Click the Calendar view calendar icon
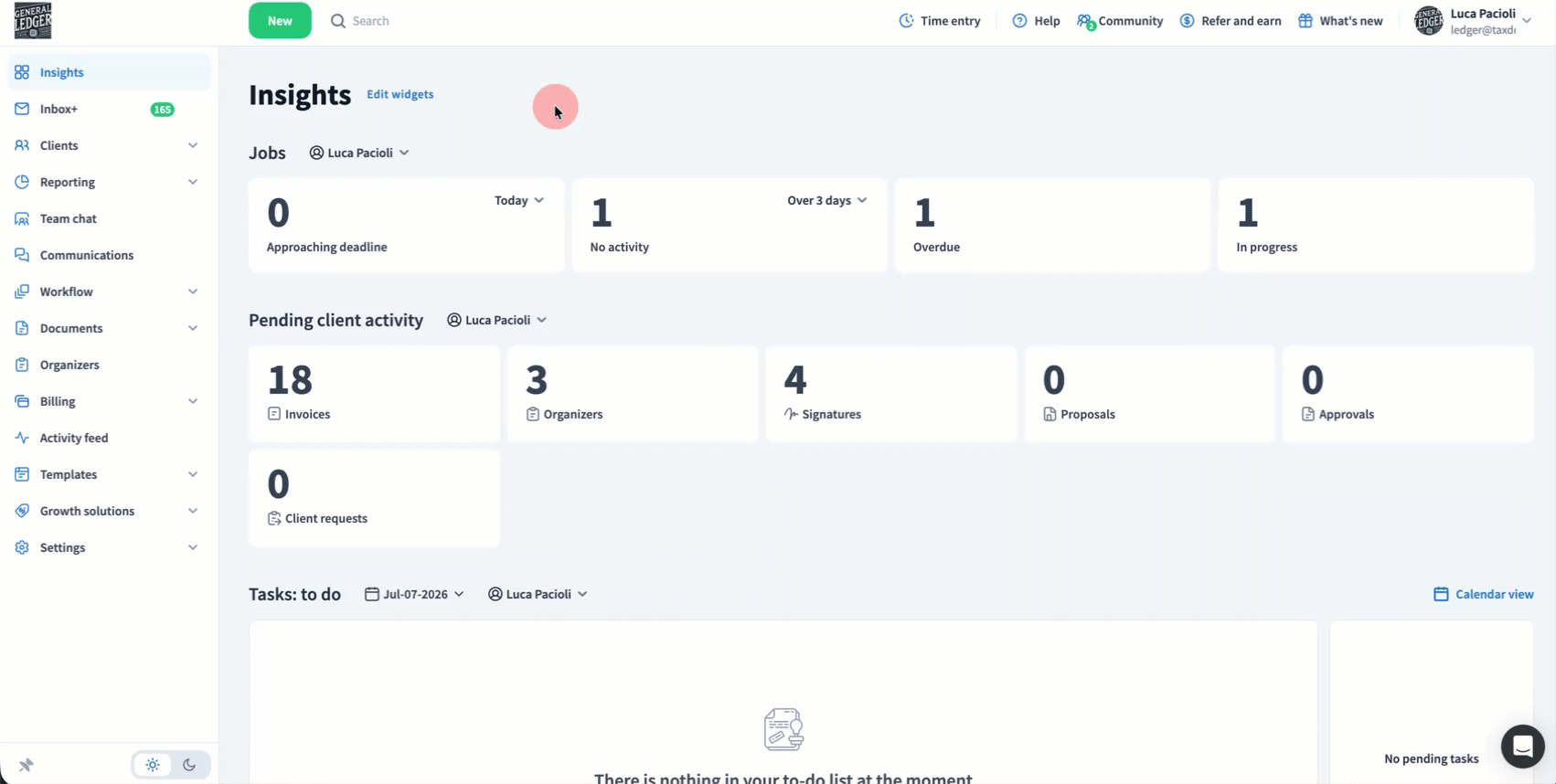Image resolution: width=1556 pixels, height=784 pixels. click(x=1441, y=594)
